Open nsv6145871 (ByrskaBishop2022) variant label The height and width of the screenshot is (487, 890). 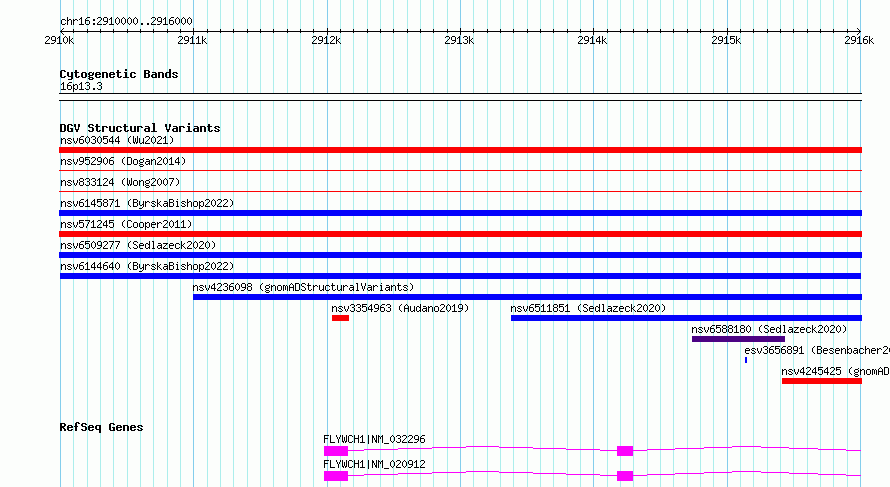pos(147,203)
